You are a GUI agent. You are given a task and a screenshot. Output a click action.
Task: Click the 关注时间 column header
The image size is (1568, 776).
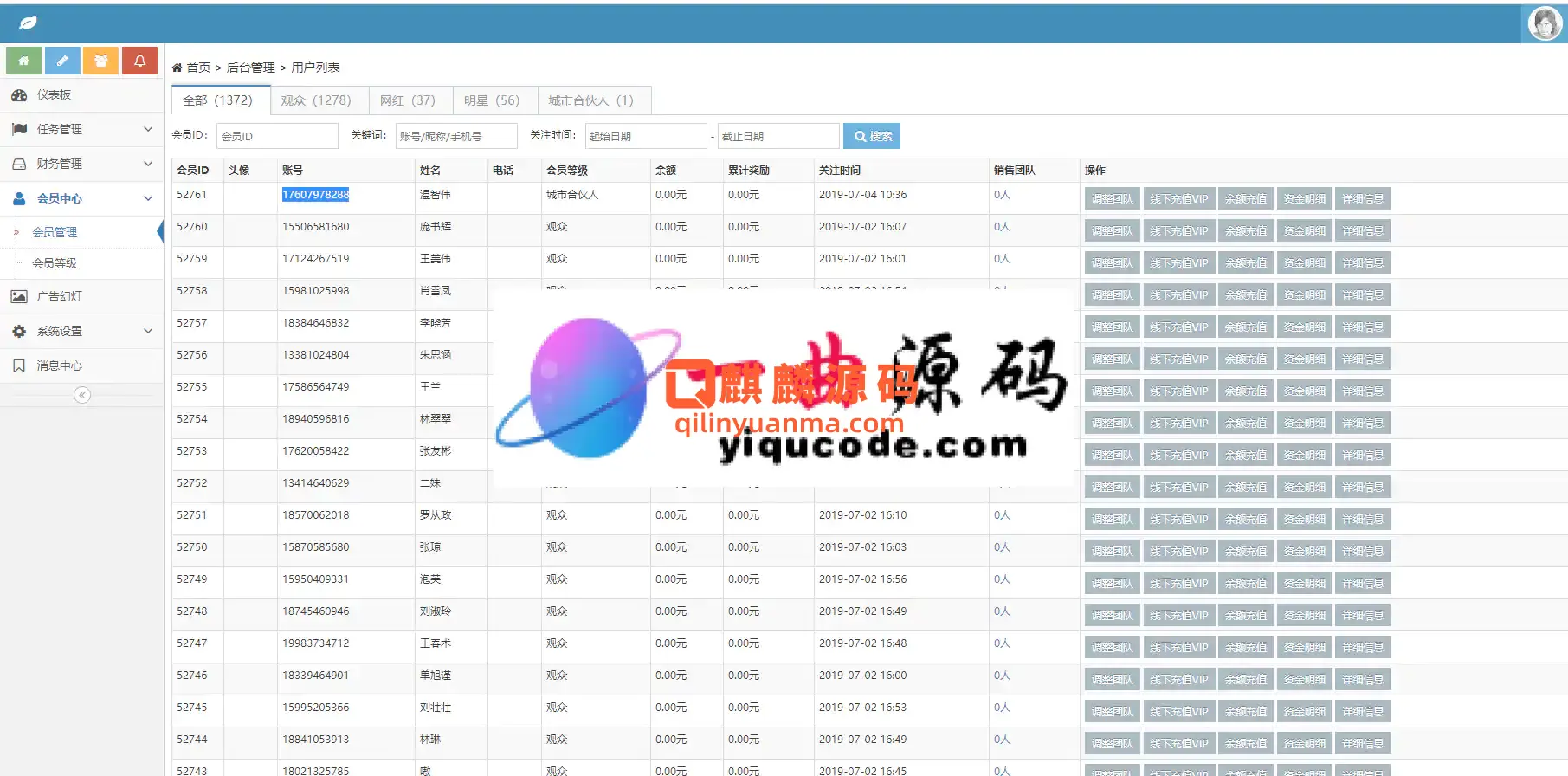coord(840,171)
